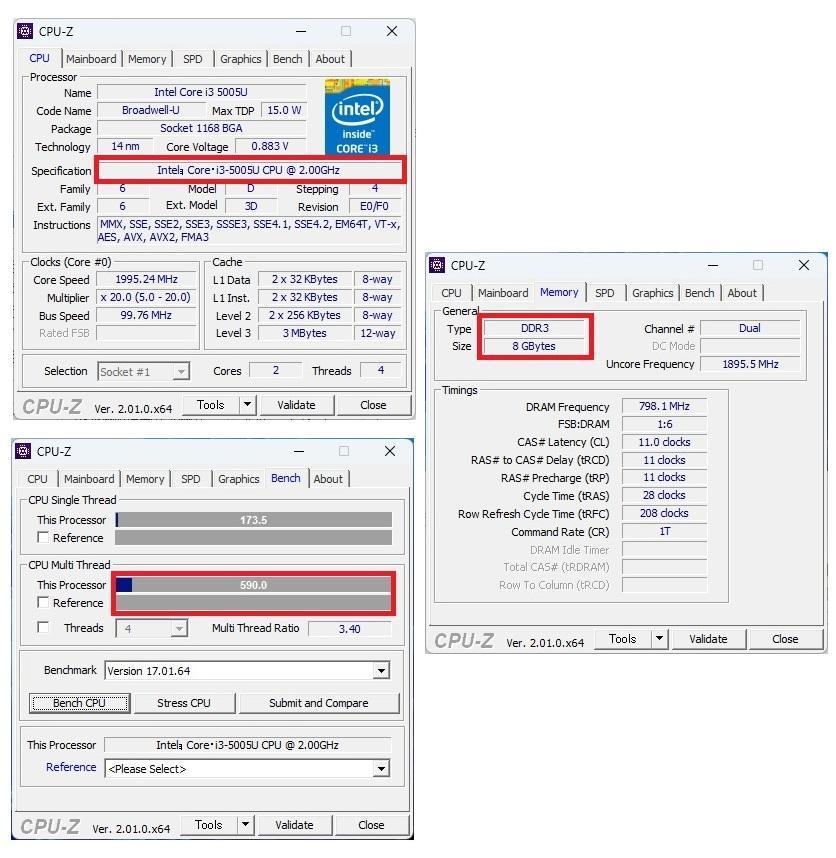Viewport: 836px width, 858px height.
Task: Click Validate in the CPU window
Action: (x=296, y=405)
